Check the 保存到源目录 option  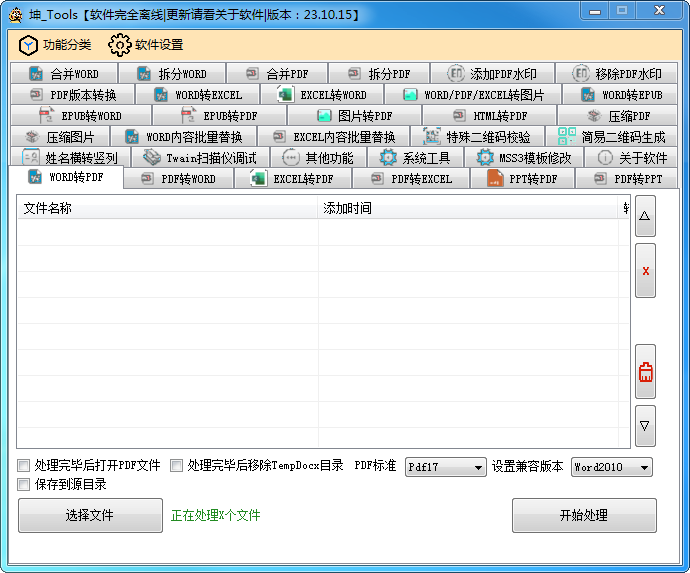pyautogui.click(x=23, y=485)
